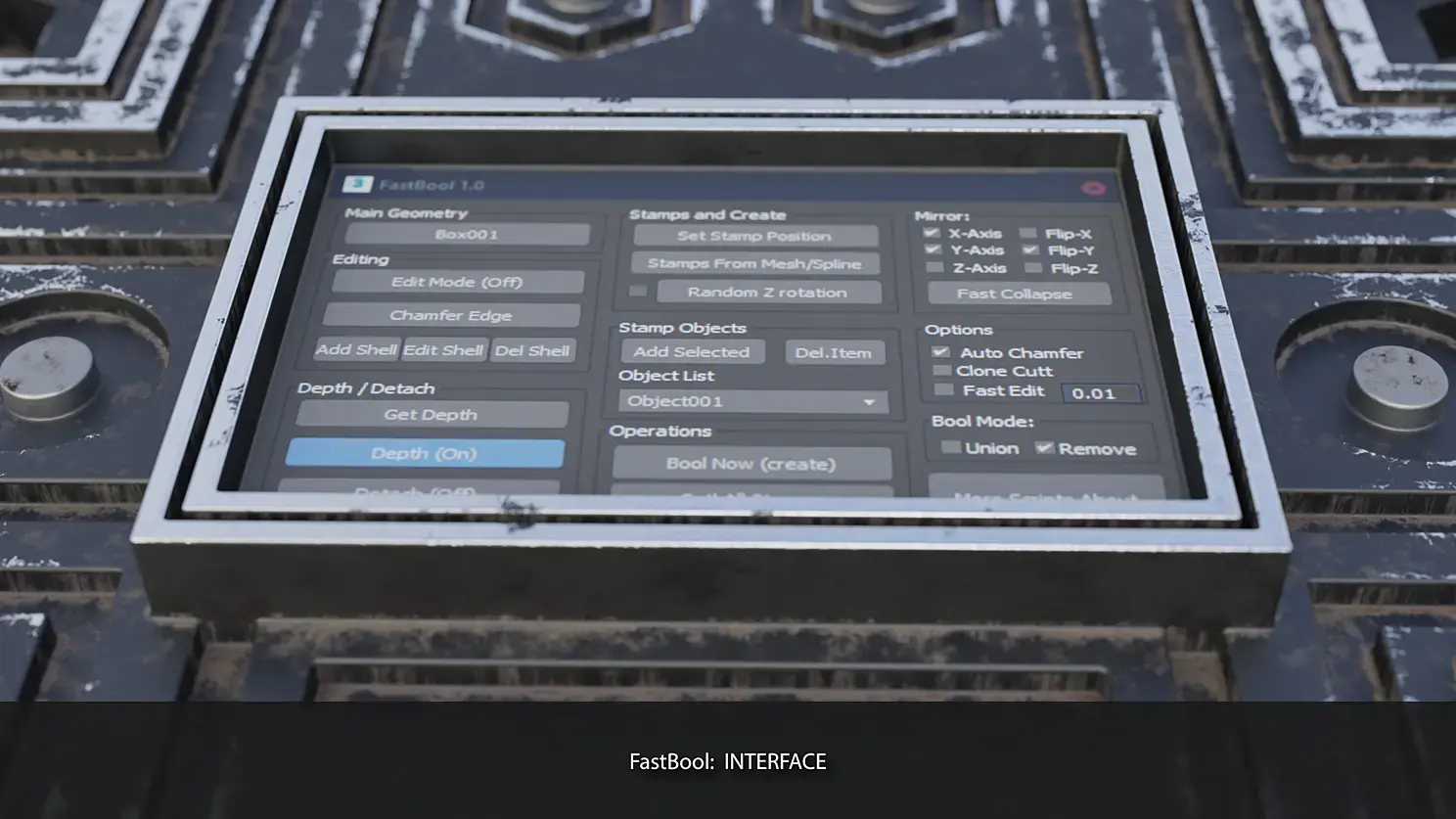Enable the Flip-X checkbox
Viewport: 1456px width, 819px height.
coord(1027,233)
